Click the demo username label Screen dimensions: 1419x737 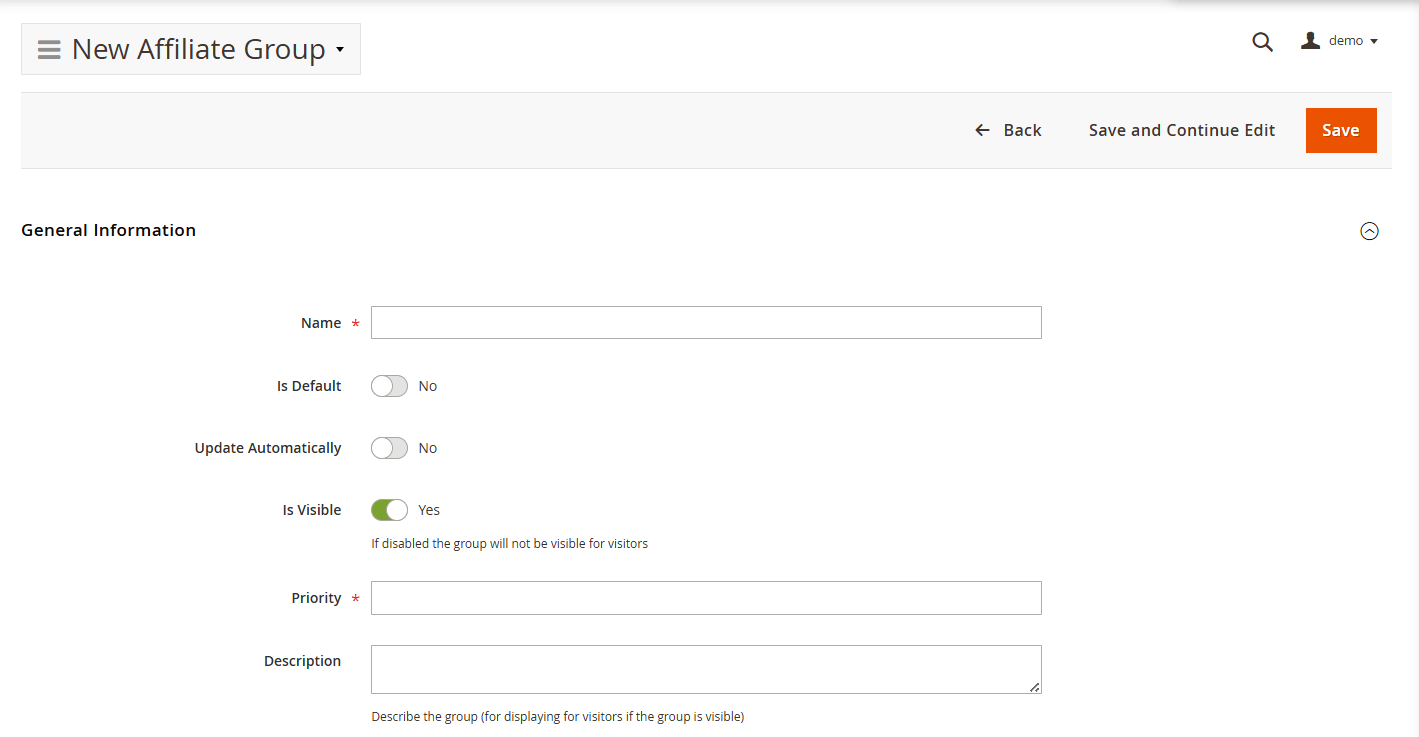pyautogui.click(x=1345, y=41)
